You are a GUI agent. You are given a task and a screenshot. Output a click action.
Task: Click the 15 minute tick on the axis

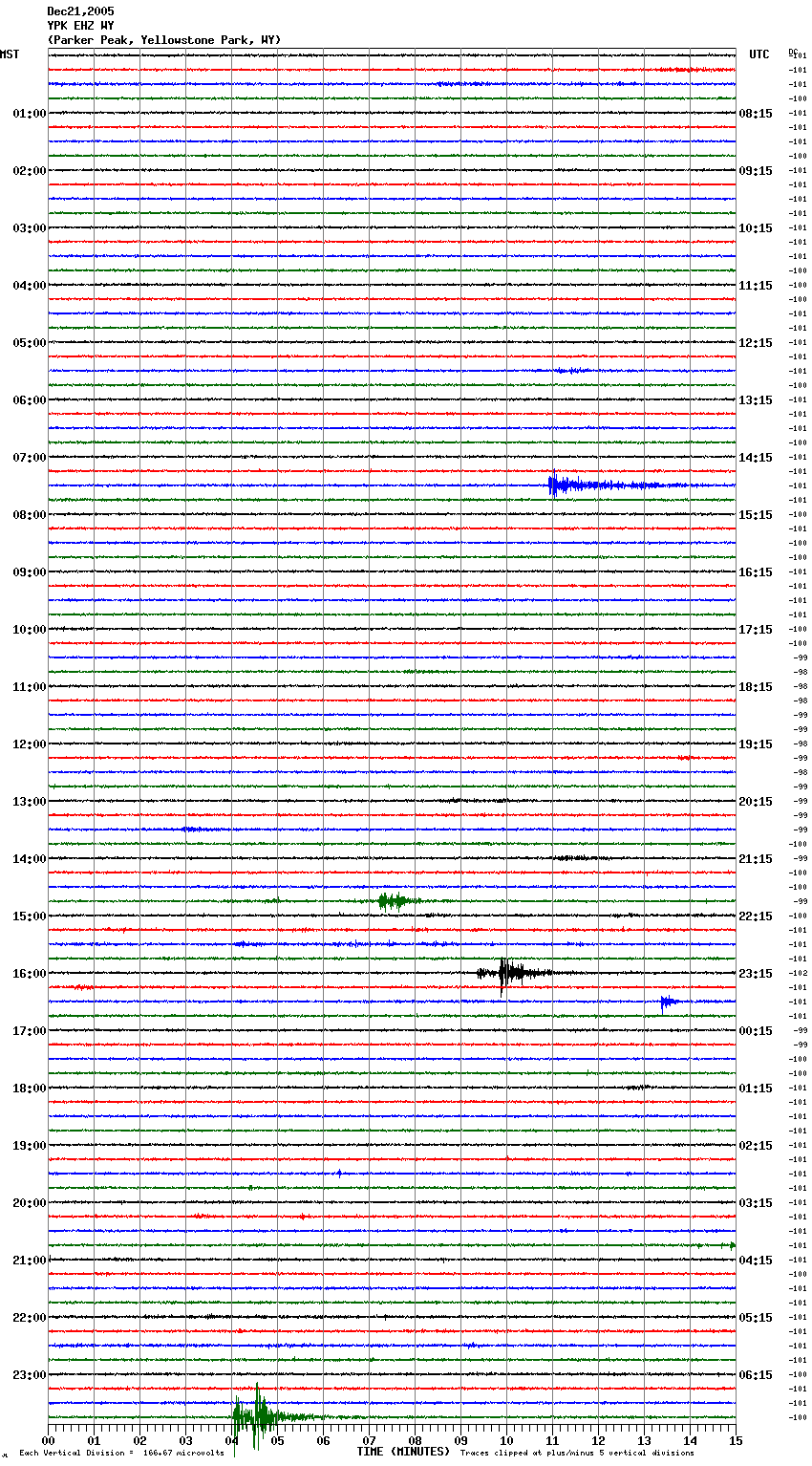click(x=736, y=1440)
